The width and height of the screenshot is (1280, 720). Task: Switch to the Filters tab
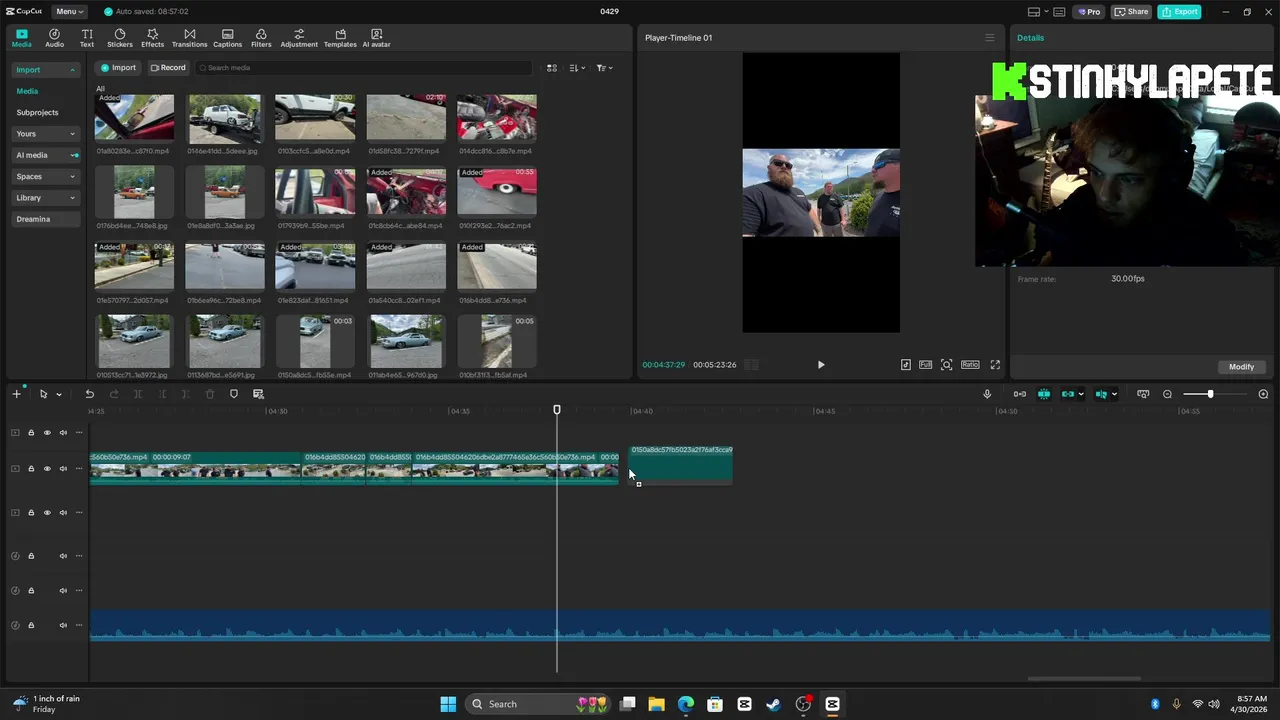[x=261, y=38]
